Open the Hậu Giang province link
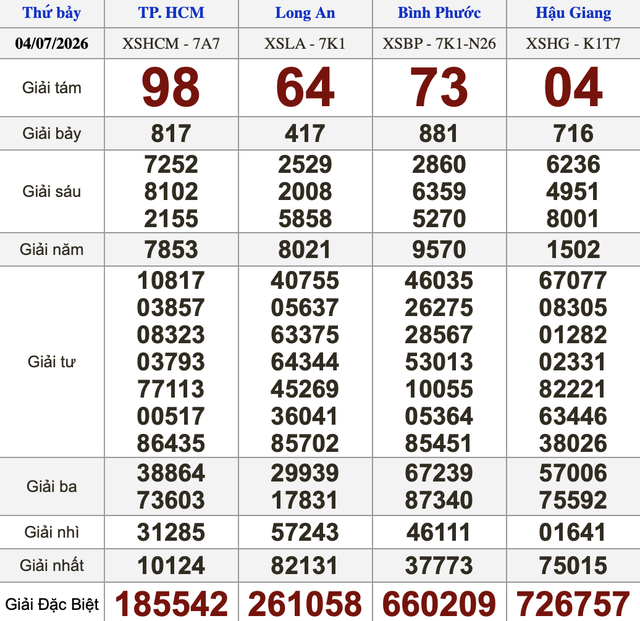Viewport: 640px width, 621px height. tap(573, 13)
